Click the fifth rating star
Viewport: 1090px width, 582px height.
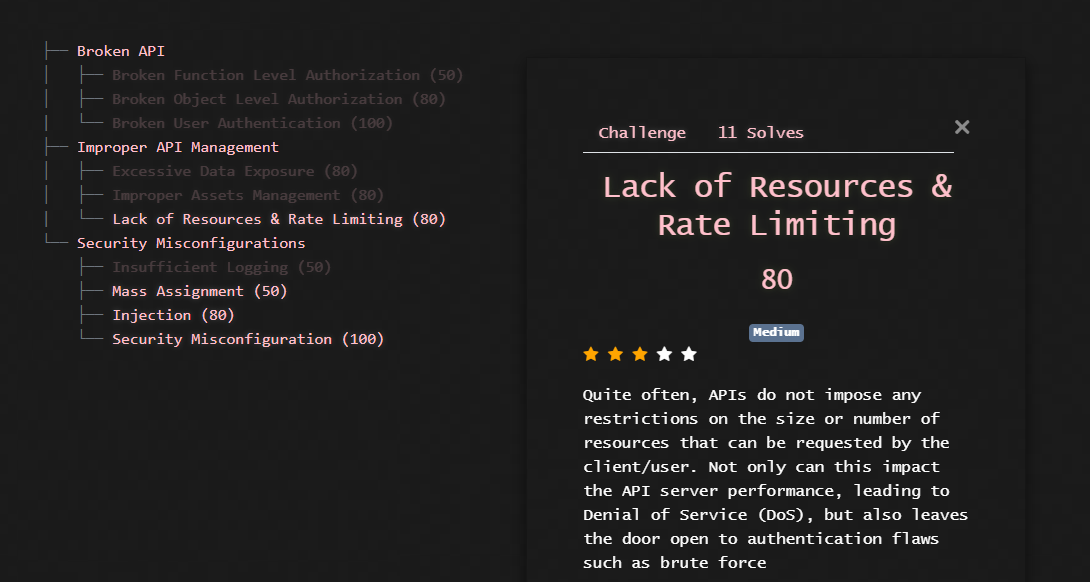[688, 353]
